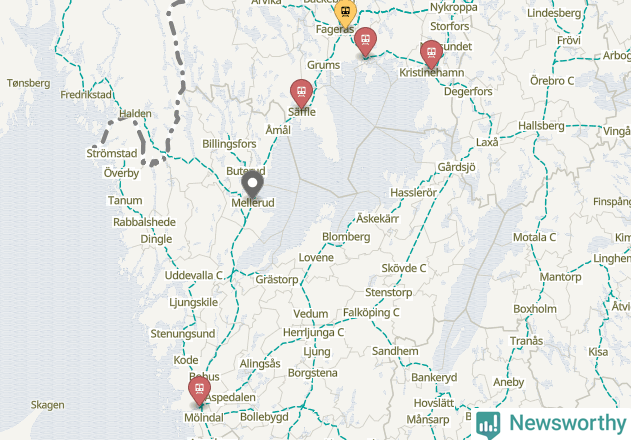Click the Skagen label in the sea
631x440 pixels.
pyautogui.click(x=47, y=405)
